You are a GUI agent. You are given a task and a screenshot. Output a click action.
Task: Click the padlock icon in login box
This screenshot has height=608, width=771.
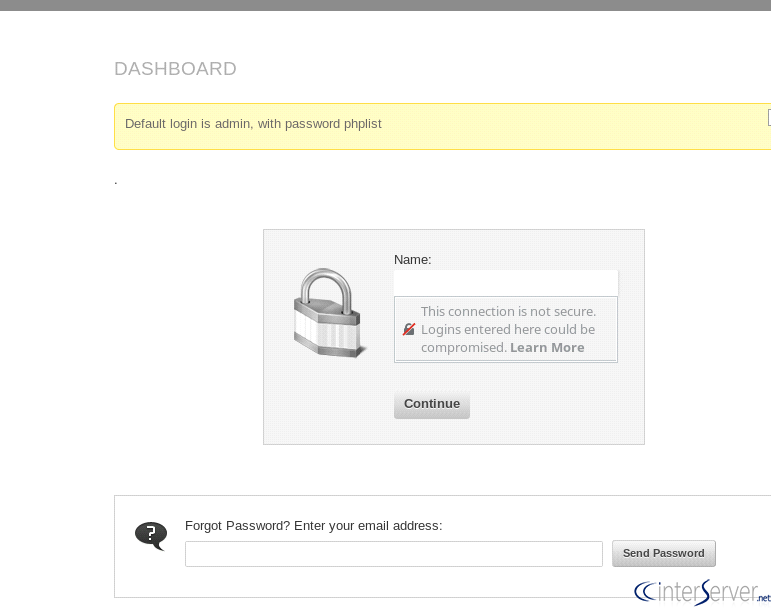coord(327,313)
